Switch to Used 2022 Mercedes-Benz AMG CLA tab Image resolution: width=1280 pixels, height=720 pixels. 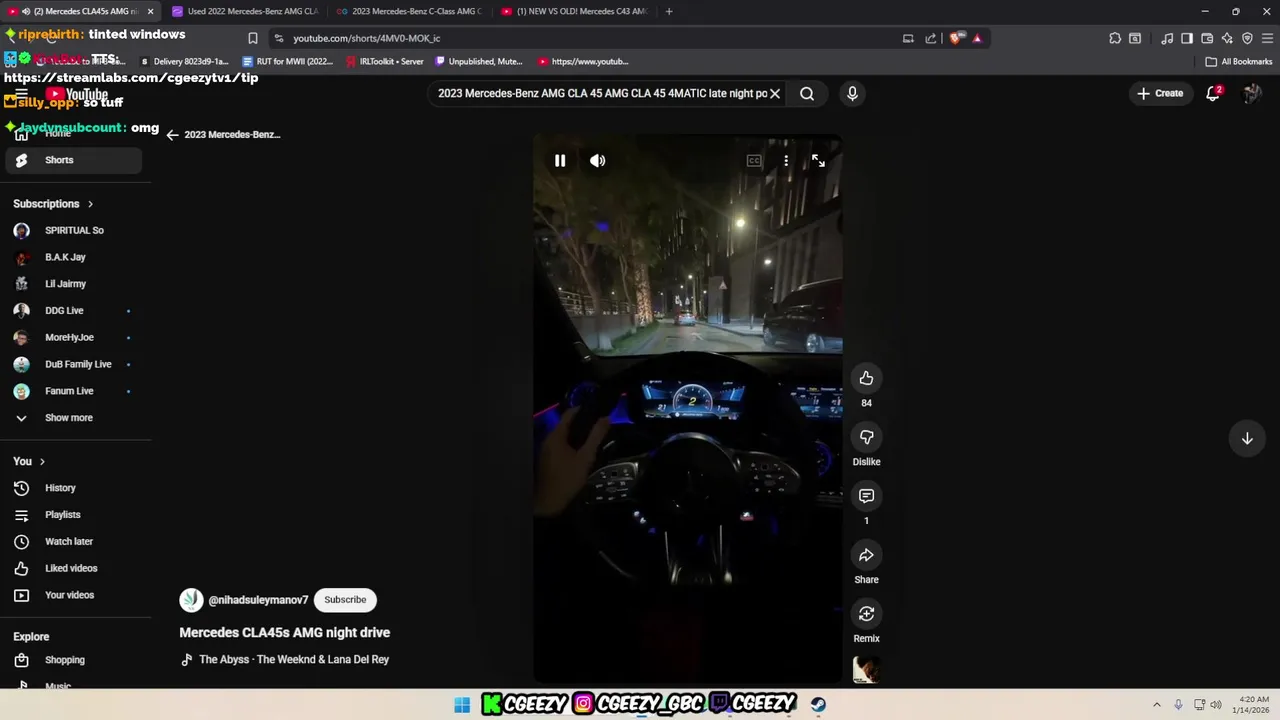(244, 11)
